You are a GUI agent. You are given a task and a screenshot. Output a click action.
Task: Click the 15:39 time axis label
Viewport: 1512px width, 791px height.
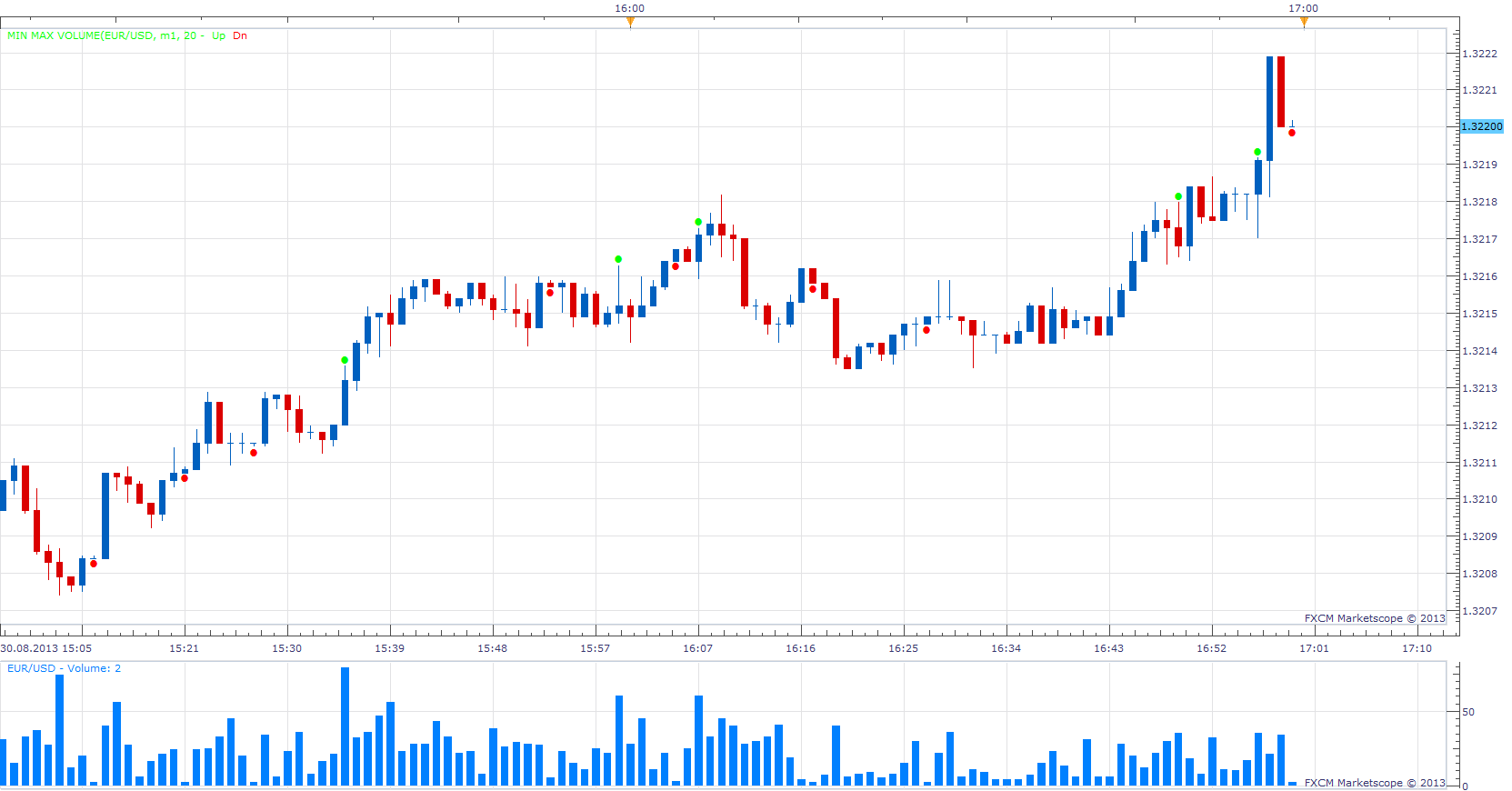389,648
